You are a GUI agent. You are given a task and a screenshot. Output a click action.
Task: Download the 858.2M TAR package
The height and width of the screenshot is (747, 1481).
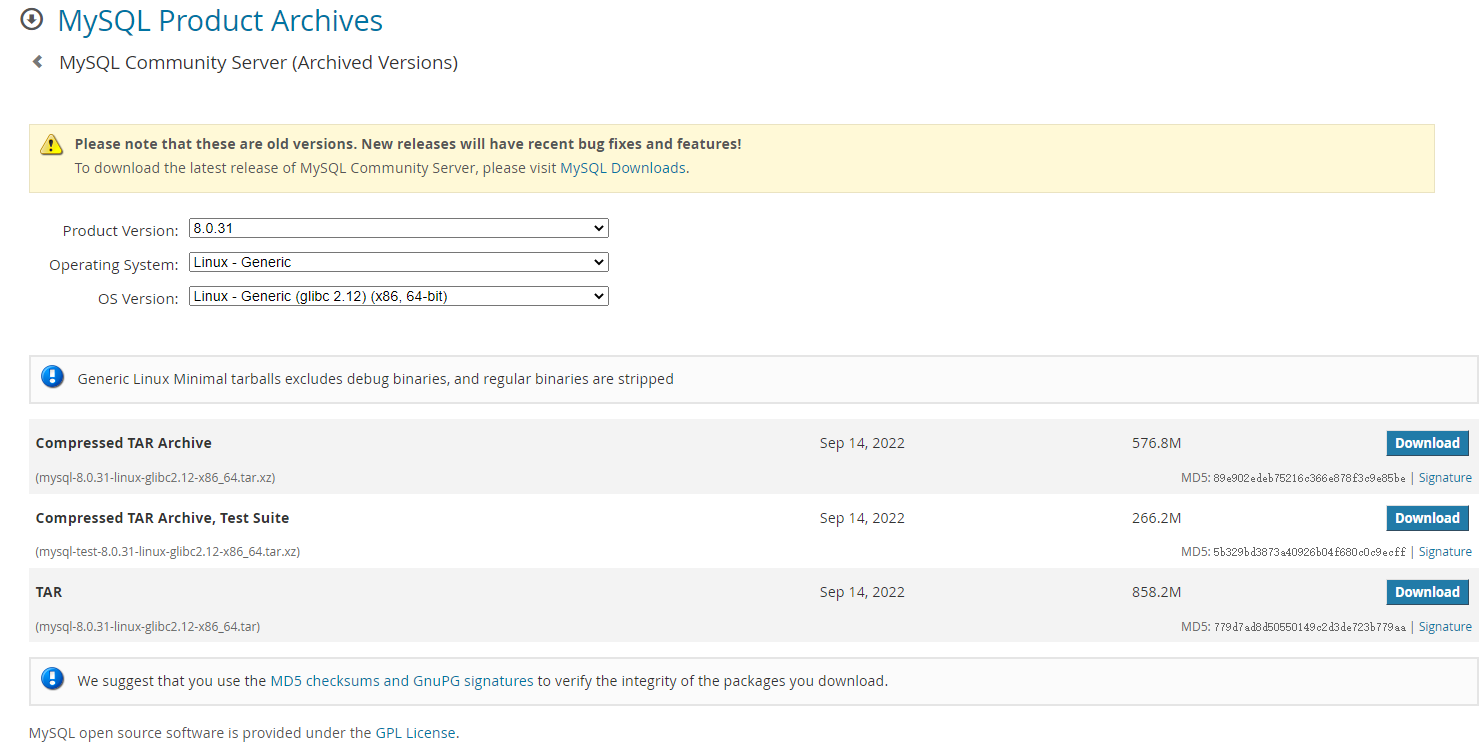(1427, 592)
